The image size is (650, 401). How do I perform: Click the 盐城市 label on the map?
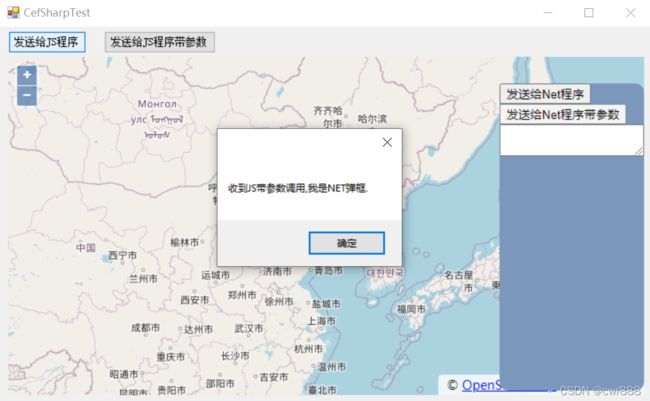(326, 304)
